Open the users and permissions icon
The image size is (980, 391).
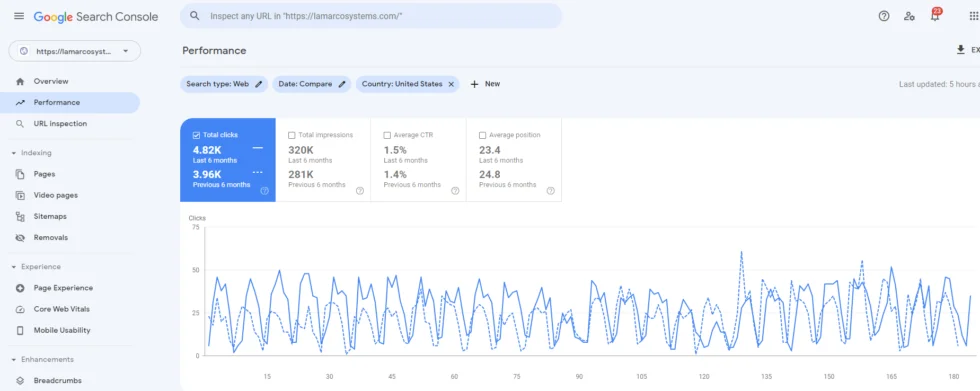pos(909,16)
